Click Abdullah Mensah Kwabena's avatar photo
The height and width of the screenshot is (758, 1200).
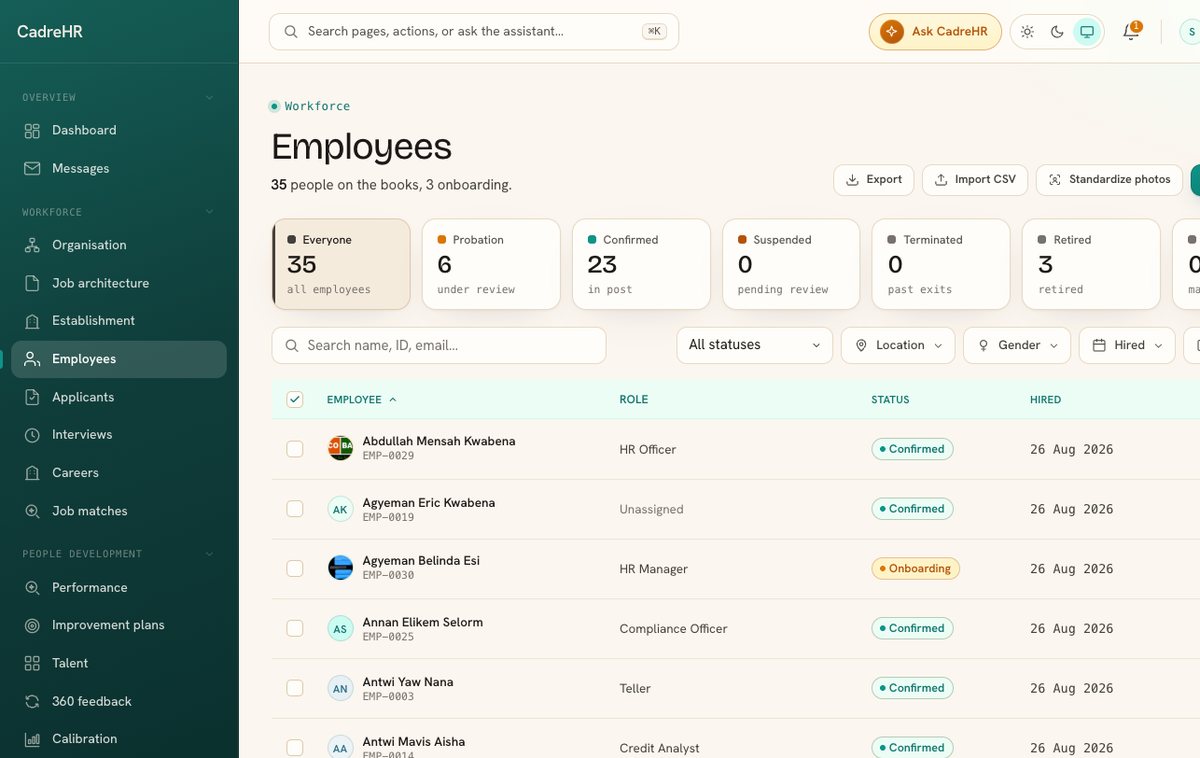340,448
